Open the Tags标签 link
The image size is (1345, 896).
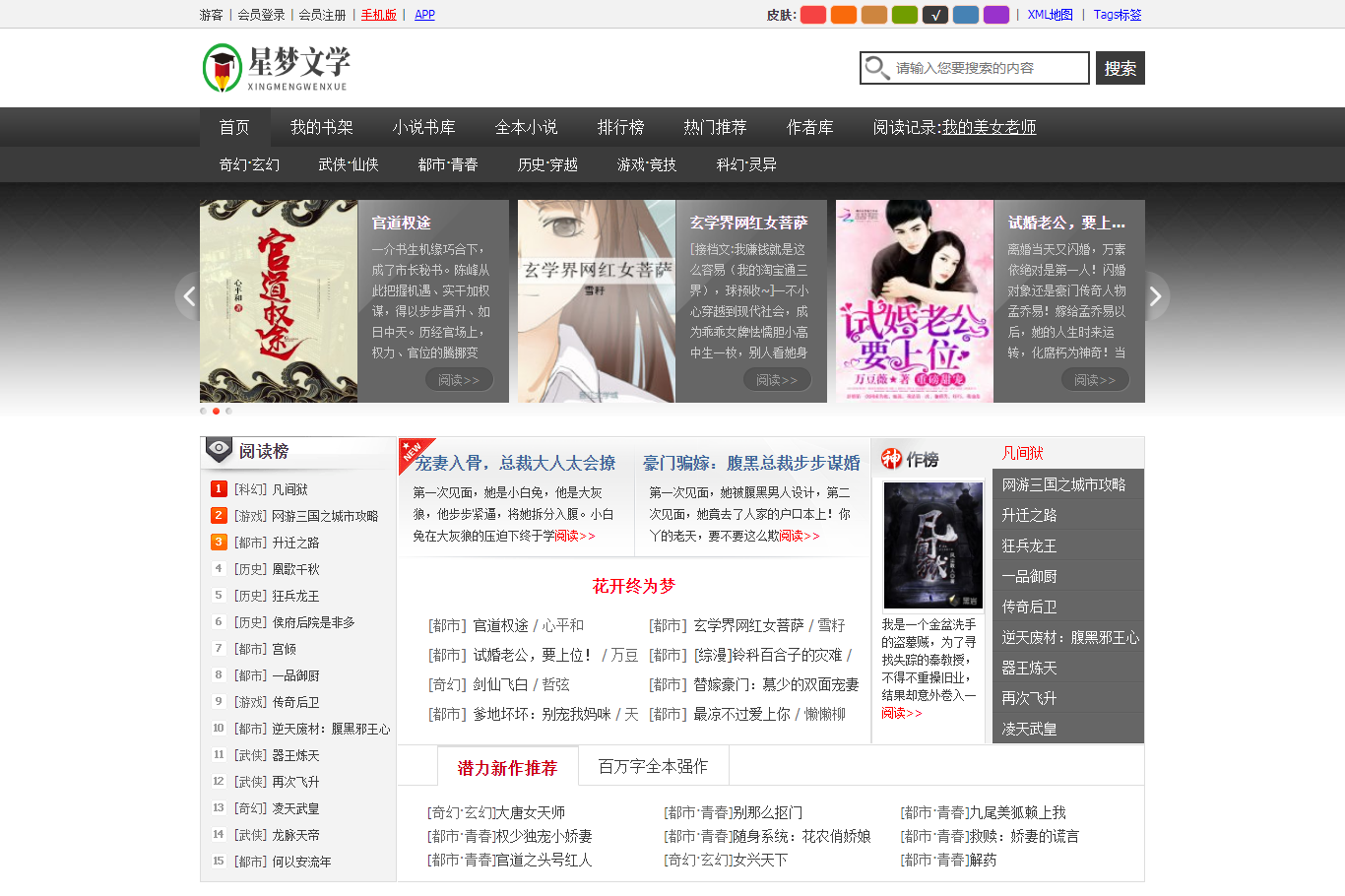click(x=1118, y=15)
